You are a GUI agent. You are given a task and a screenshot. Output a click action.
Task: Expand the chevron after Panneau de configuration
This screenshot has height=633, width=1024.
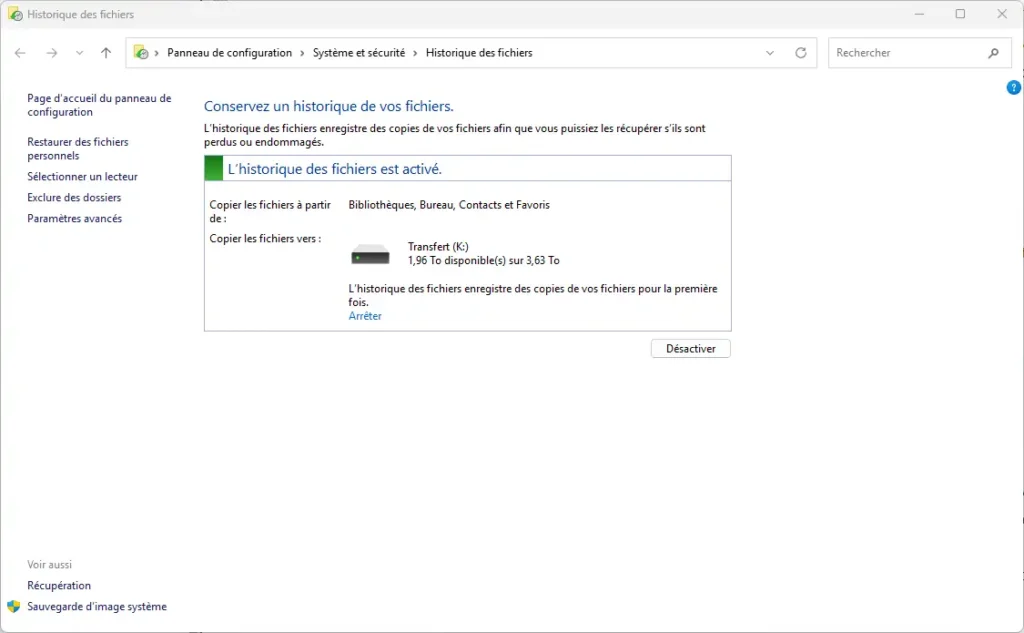(x=302, y=53)
